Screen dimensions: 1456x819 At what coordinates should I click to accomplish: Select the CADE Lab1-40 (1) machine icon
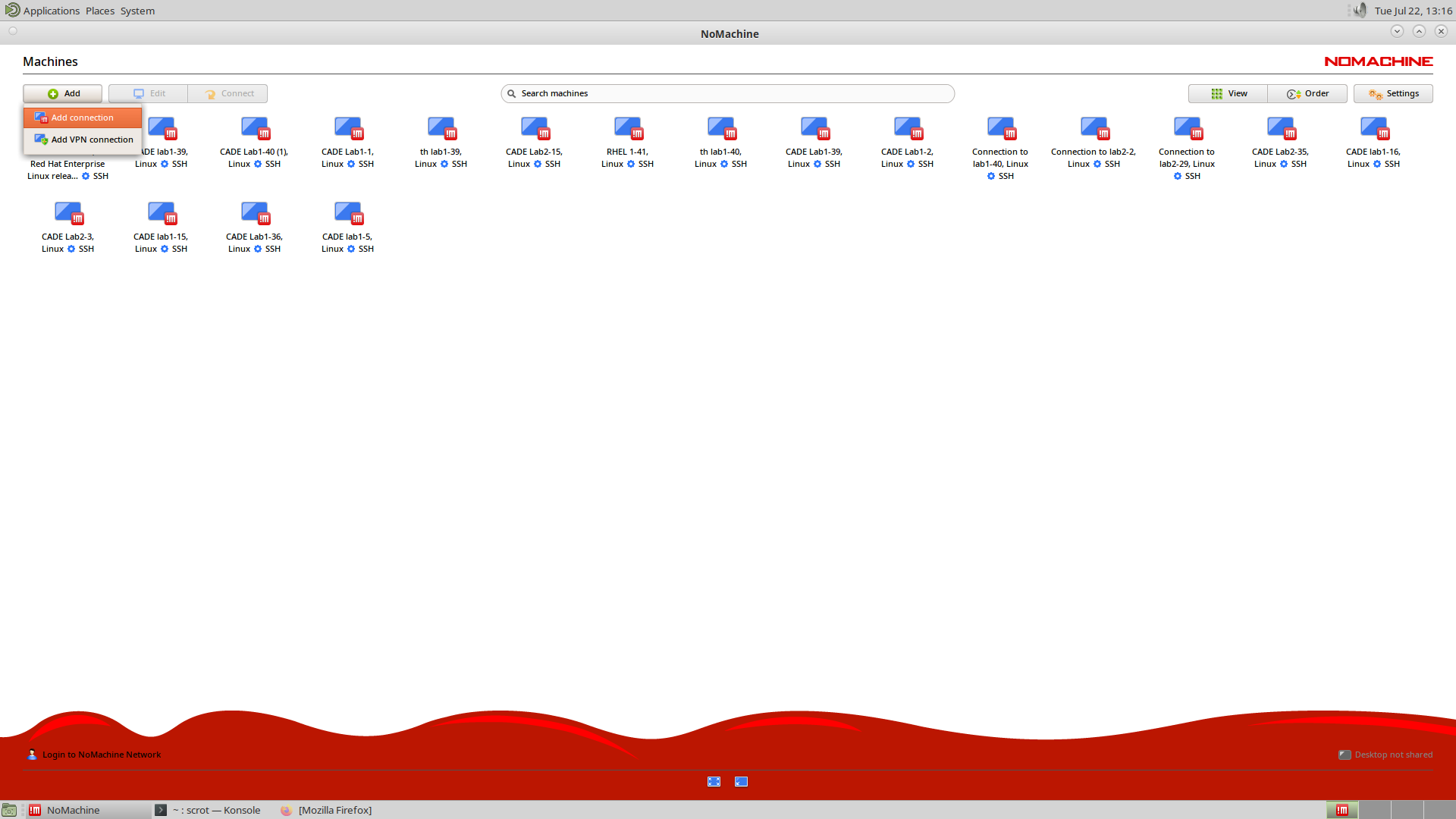click(255, 128)
